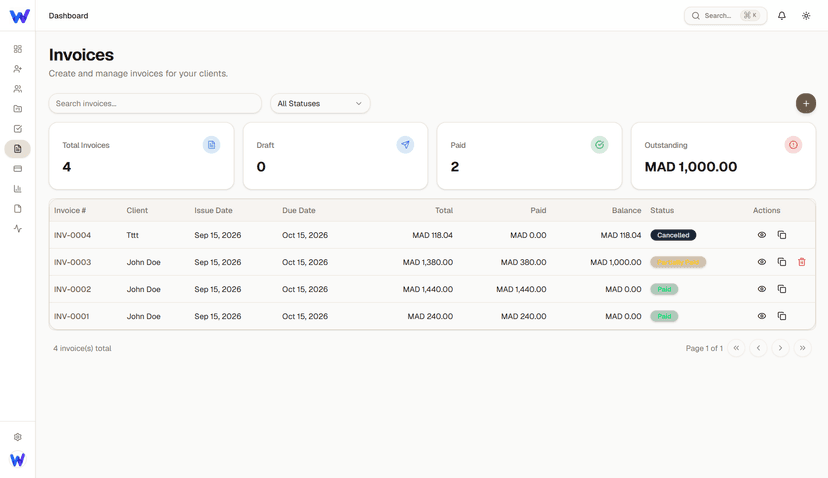Click the Outstanding MAD 1,000.00 card value
The width and height of the screenshot is (828, 478).
tap(691, 167)
